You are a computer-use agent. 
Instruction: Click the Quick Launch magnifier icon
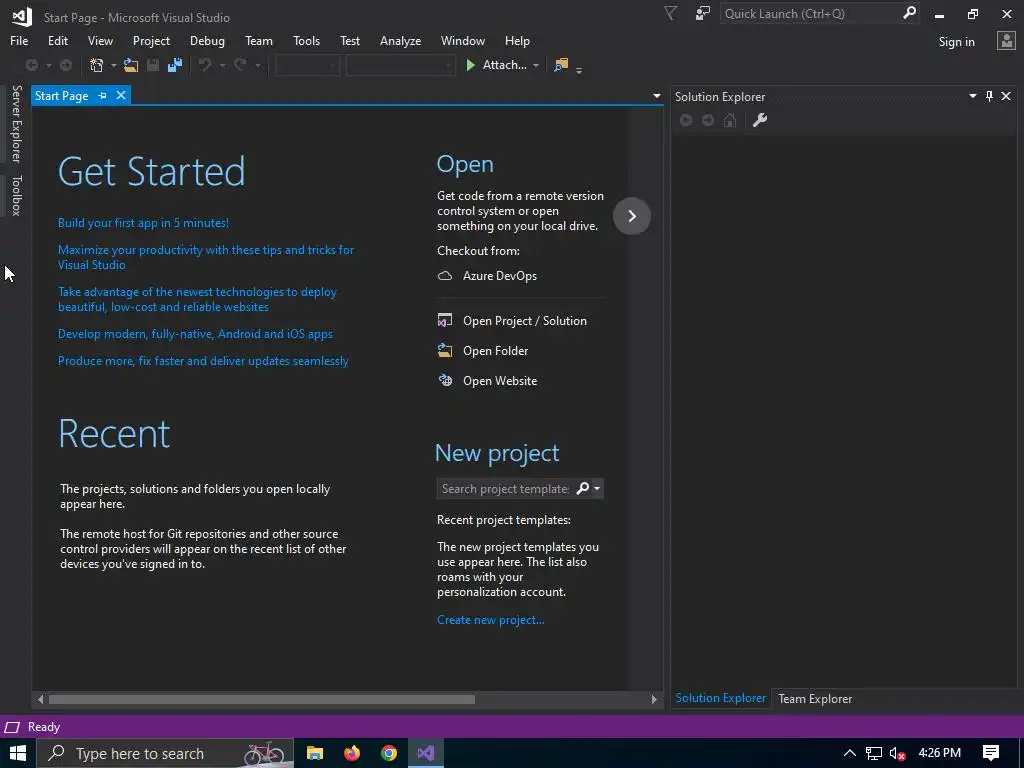coord(909,13)
